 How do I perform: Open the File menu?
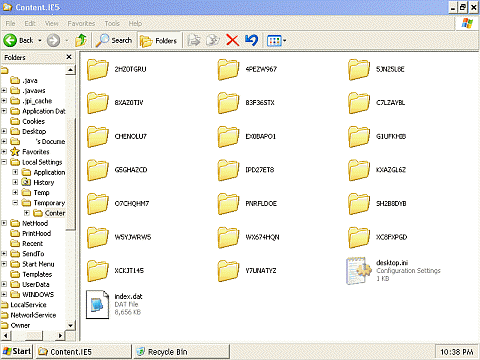pos(10,23)
